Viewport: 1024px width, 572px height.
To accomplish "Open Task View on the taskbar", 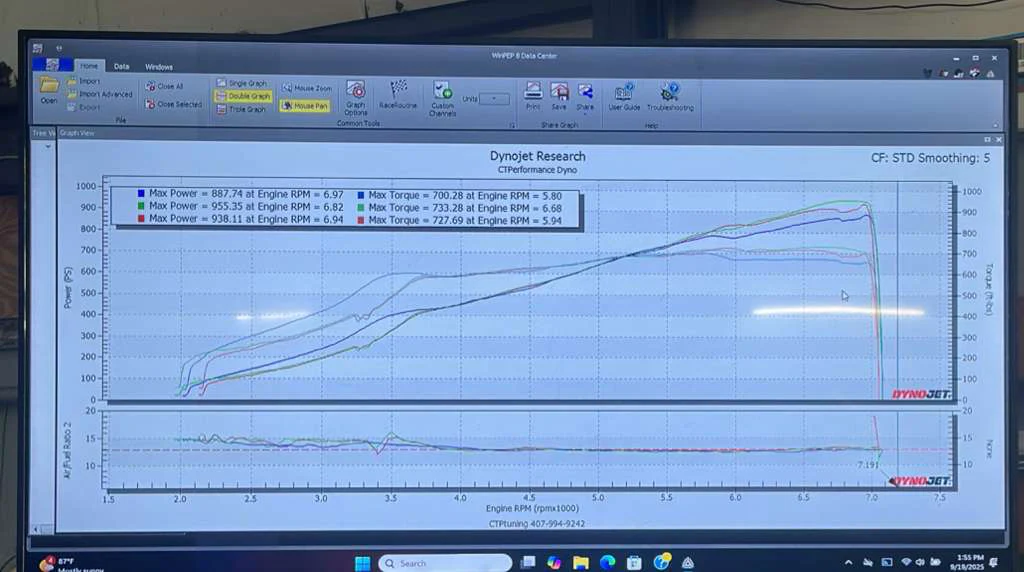I will tap(528, 562).
